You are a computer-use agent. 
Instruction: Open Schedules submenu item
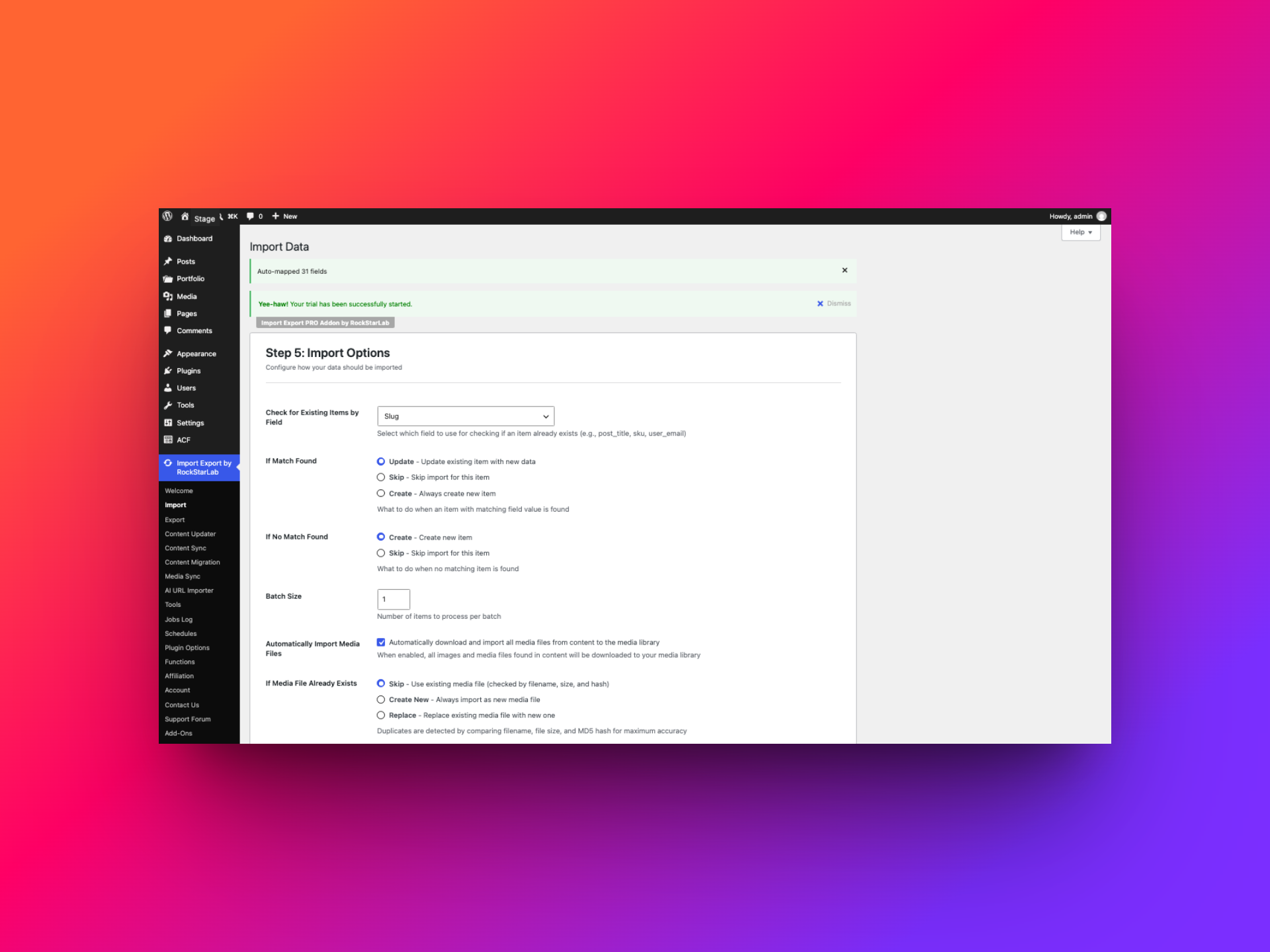(181, 633)
